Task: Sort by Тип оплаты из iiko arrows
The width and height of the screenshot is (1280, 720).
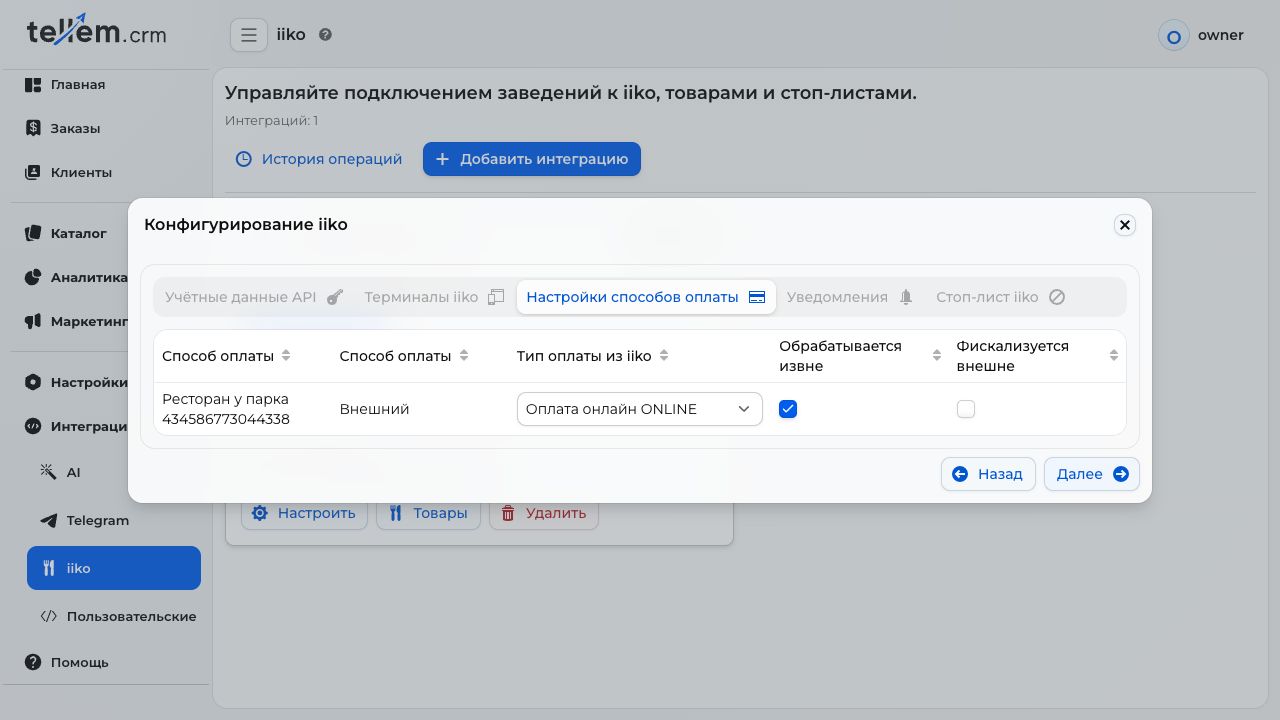Action: [664, 356]
